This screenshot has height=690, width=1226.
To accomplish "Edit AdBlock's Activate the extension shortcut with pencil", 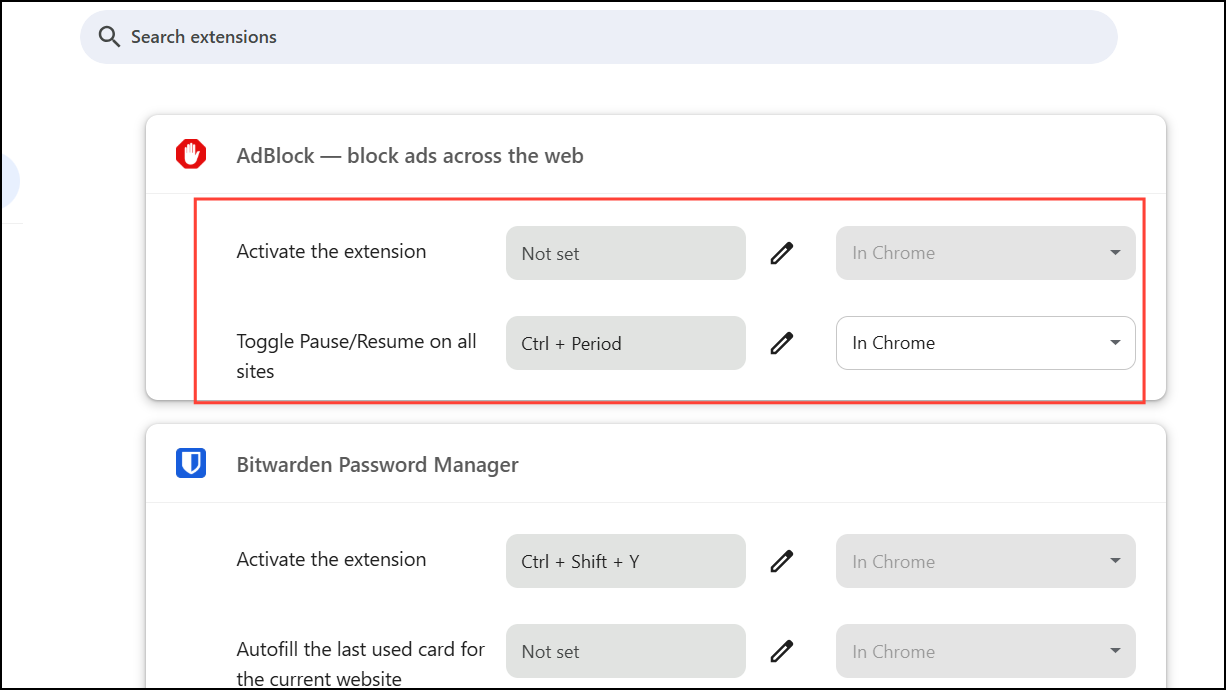I will [782, 253].
